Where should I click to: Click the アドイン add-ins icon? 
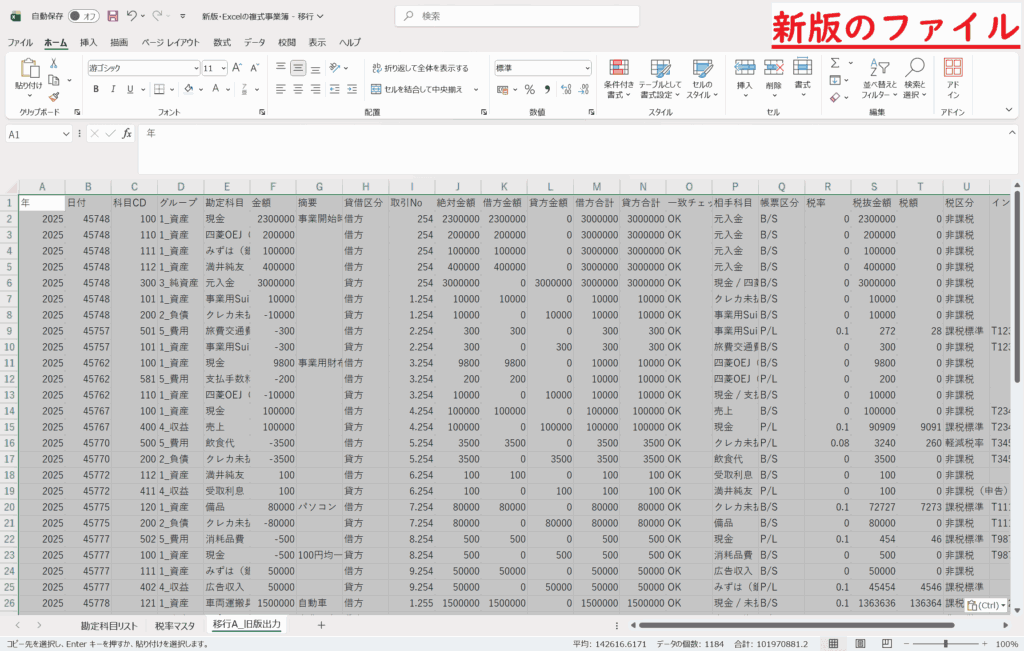pyautogui.click(x=952, y=75)
